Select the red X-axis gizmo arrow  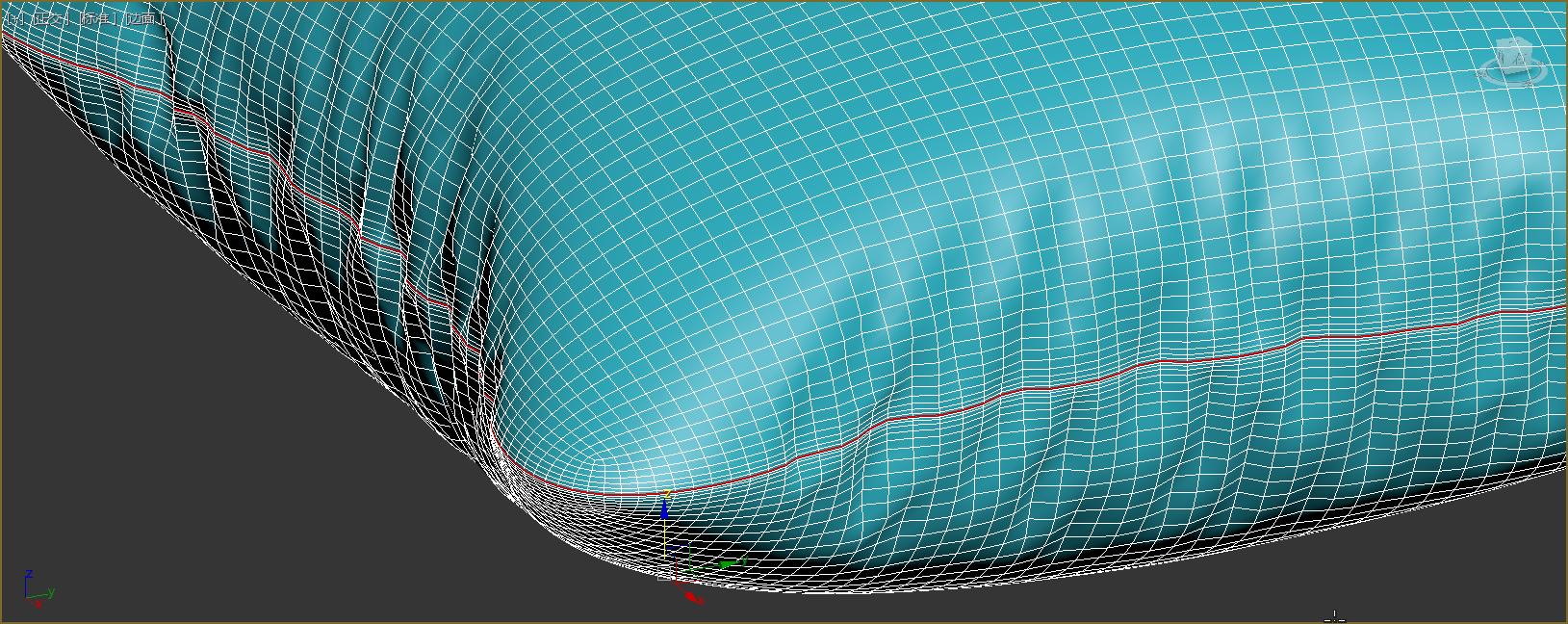[x=694, y=597]
